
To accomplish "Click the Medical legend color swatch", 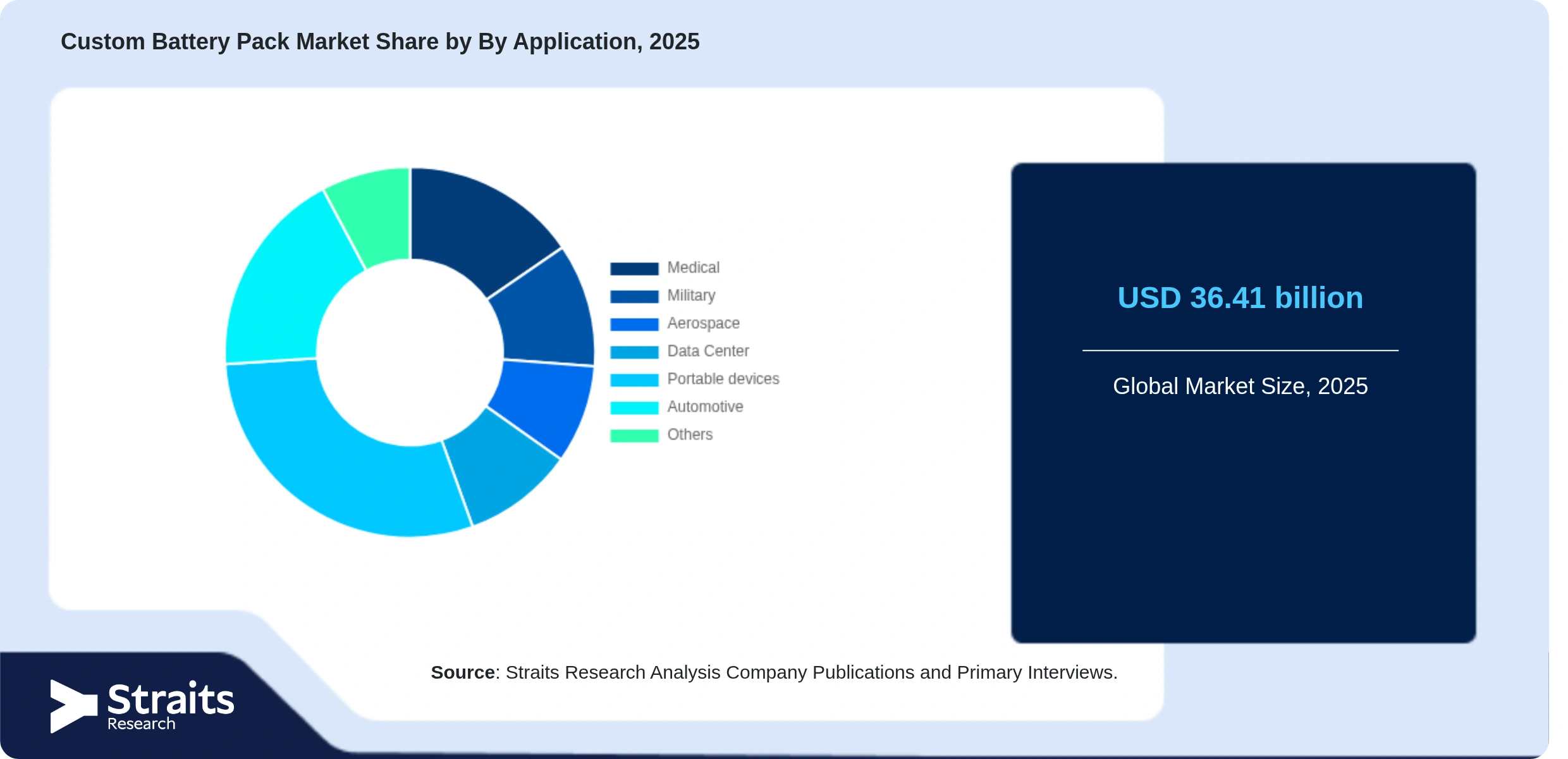I will pyautogui.click(x=634, y=269).
